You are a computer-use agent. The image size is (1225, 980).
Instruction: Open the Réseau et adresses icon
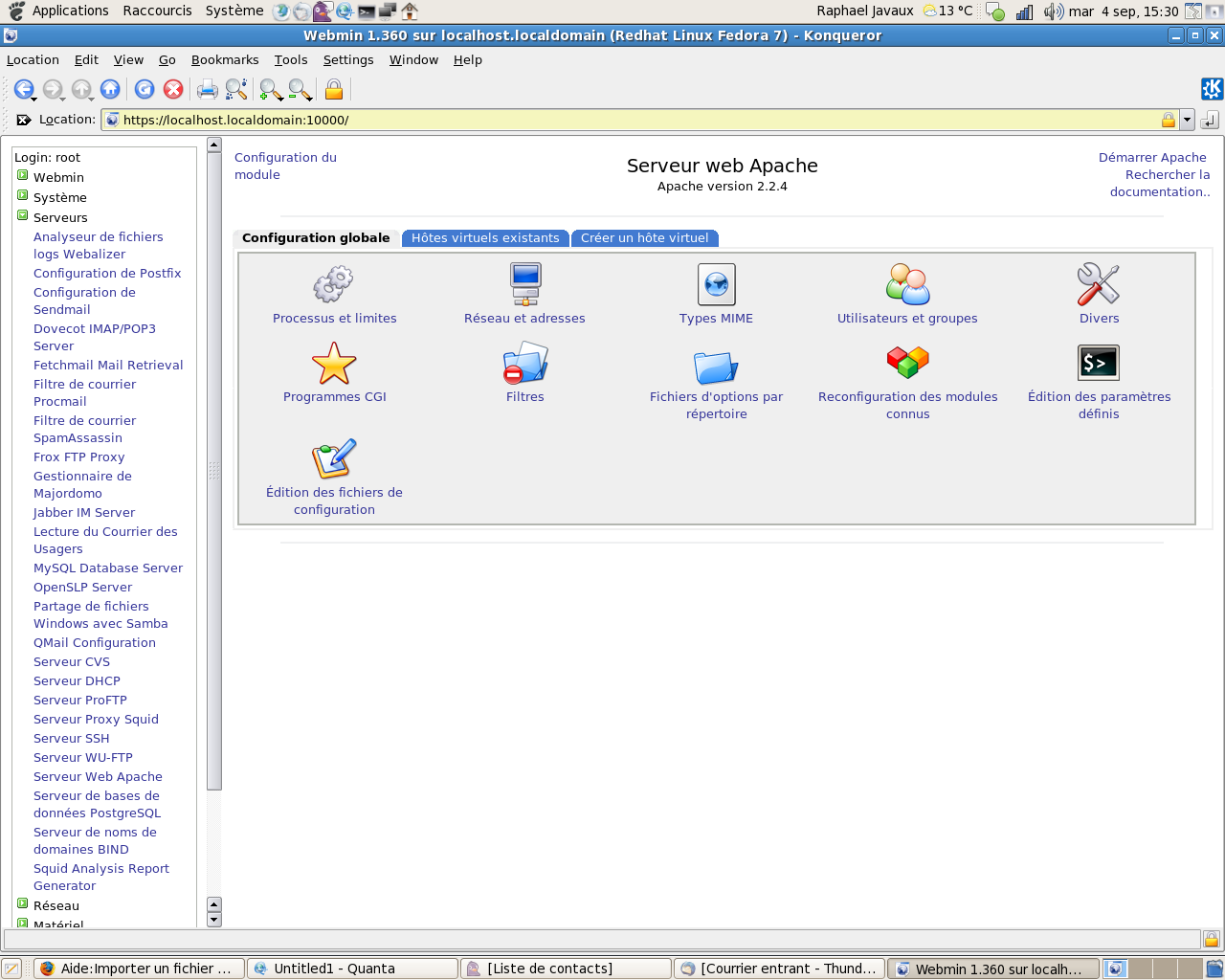coord(524,284)
